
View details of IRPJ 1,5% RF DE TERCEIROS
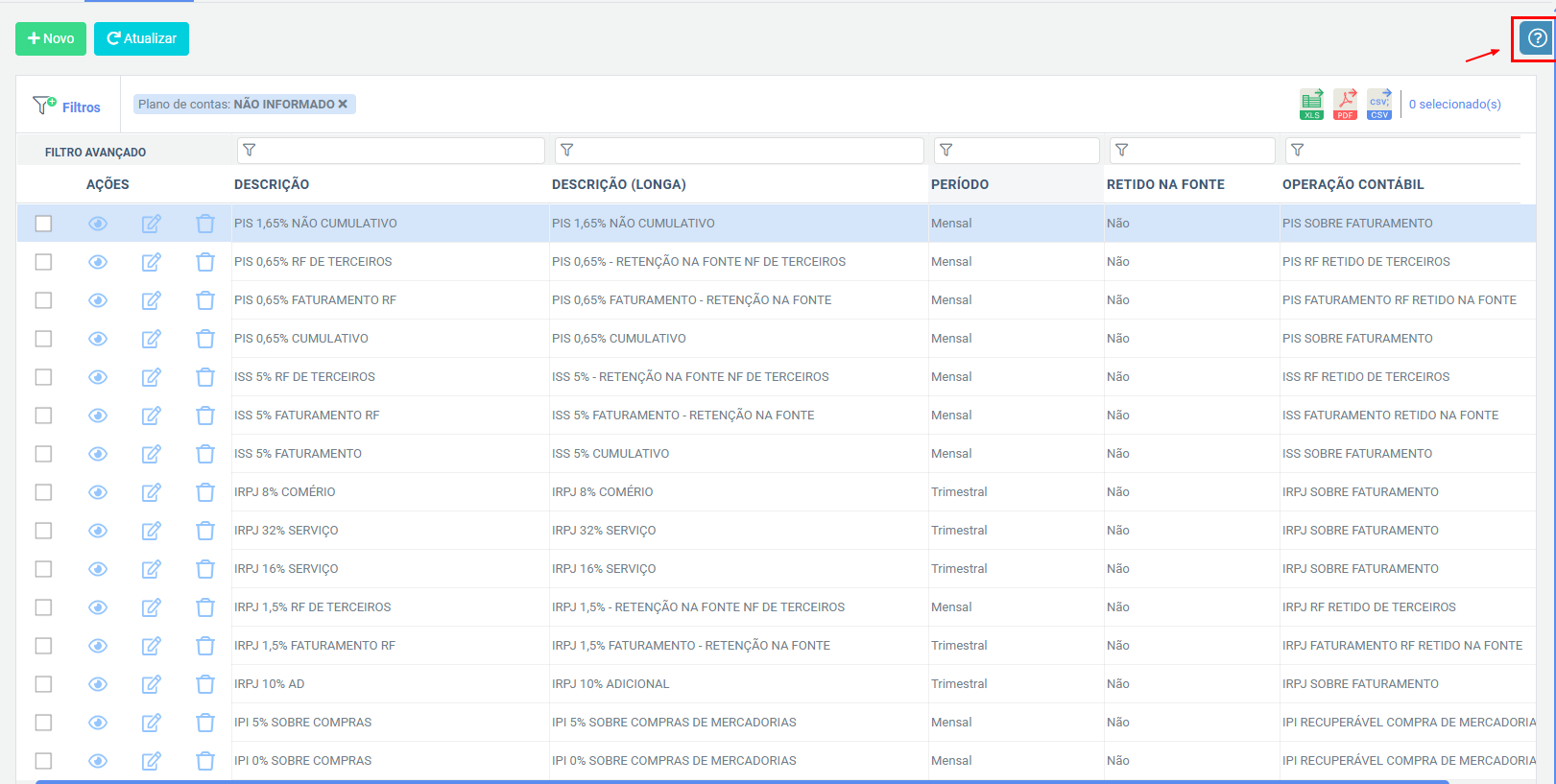point(98,607)
